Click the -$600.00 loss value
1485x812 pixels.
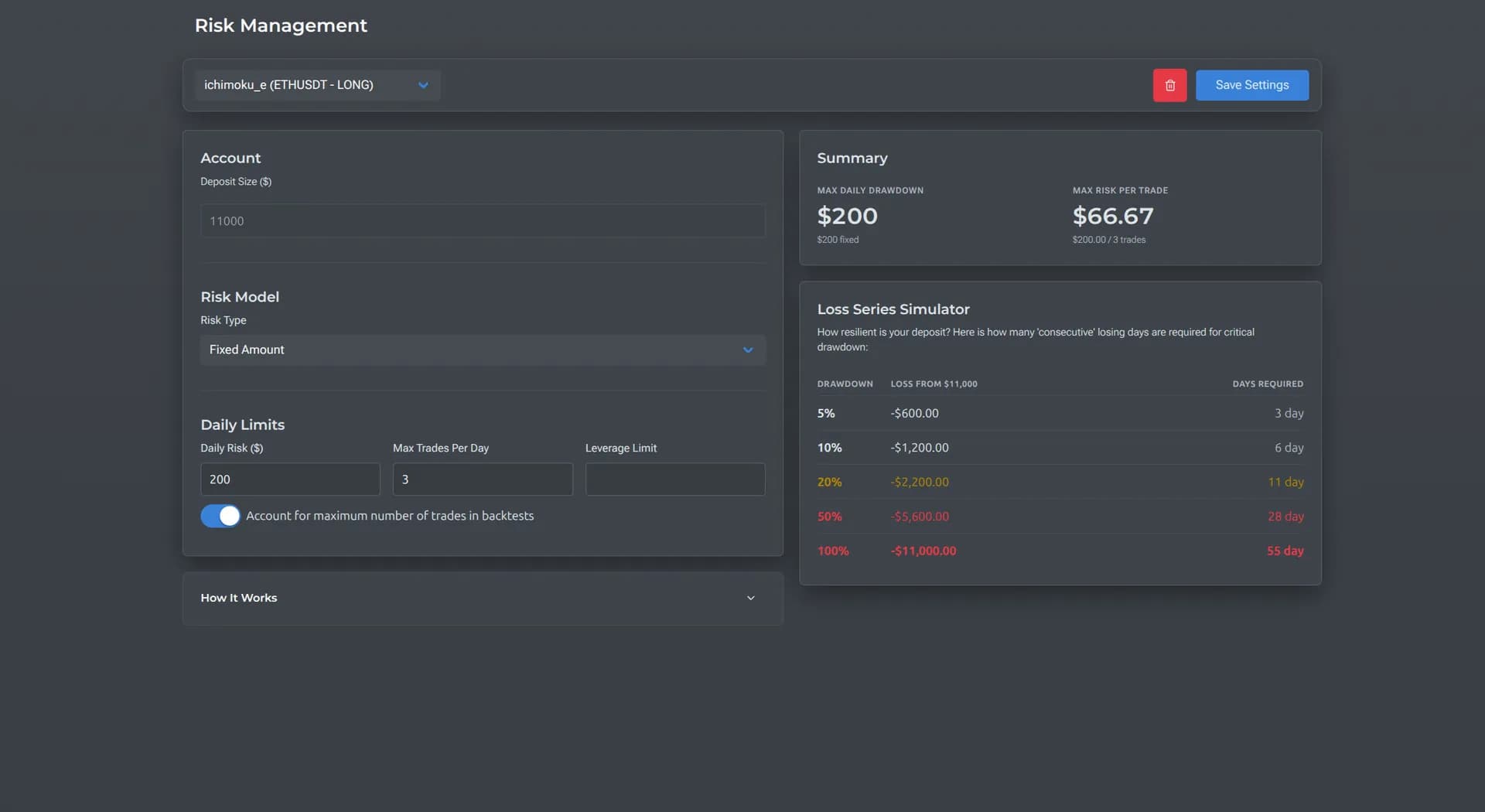[x=914, y=414]
